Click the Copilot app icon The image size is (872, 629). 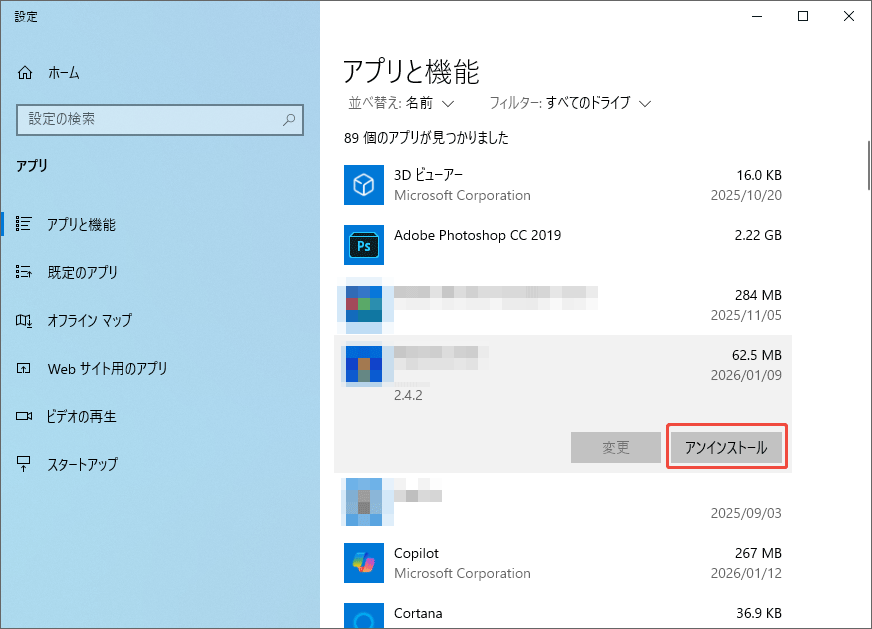tap(363, 563)
